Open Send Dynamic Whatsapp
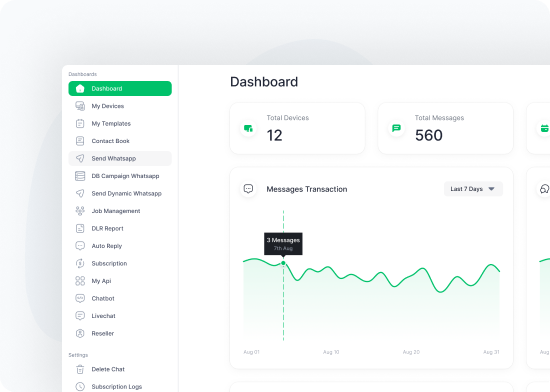Image resolution: width=550 pixels, height=392 pixels. [120, 194]
